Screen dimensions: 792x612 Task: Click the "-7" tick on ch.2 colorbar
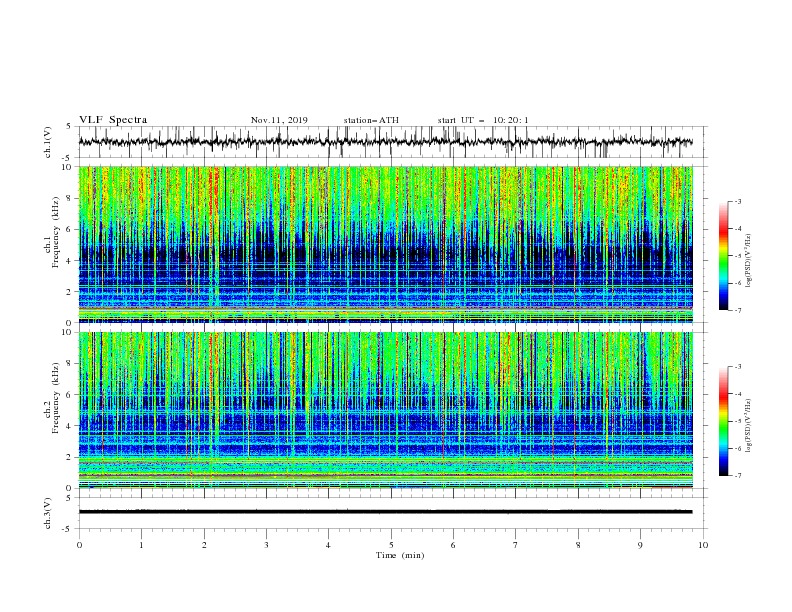[738, 476]
